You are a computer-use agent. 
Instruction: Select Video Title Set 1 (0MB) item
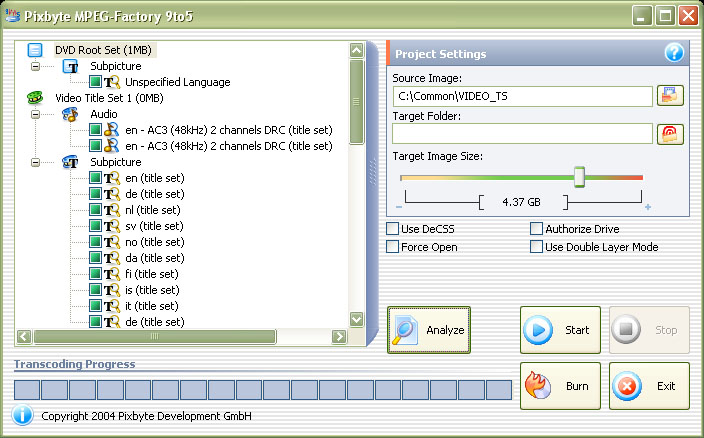point(109,98)
